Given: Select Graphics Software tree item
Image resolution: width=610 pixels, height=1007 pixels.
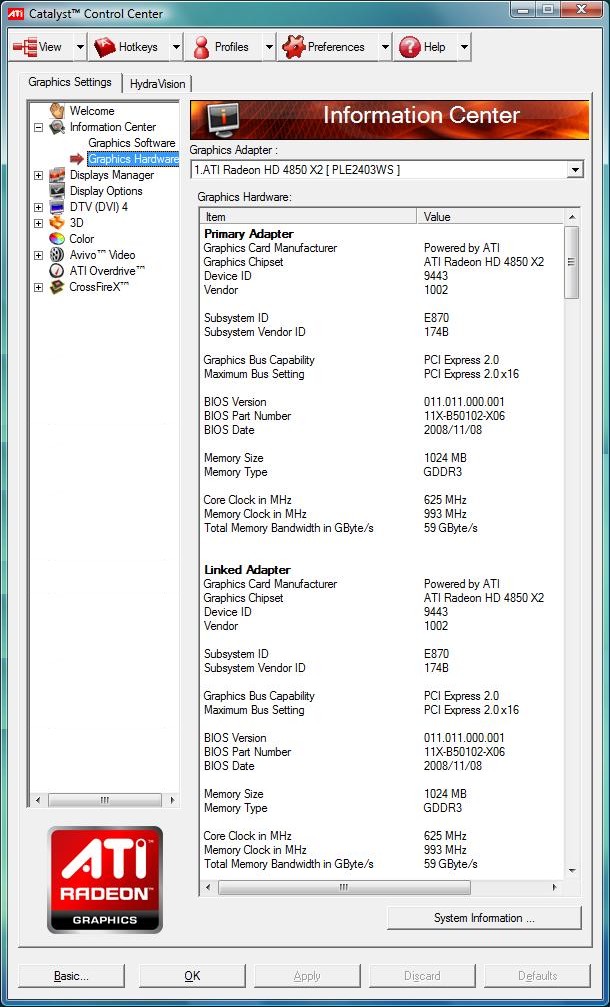Looking at the screenshot, I should point(132,143).
